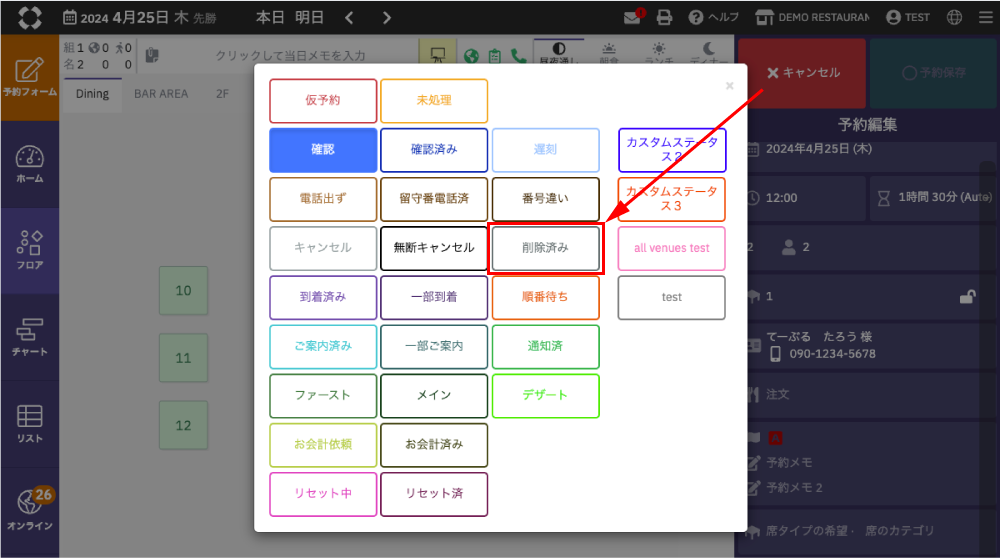The image size is (1000, 558).
Task: Close the status selection dialog
Action: (x=729, y=86)
